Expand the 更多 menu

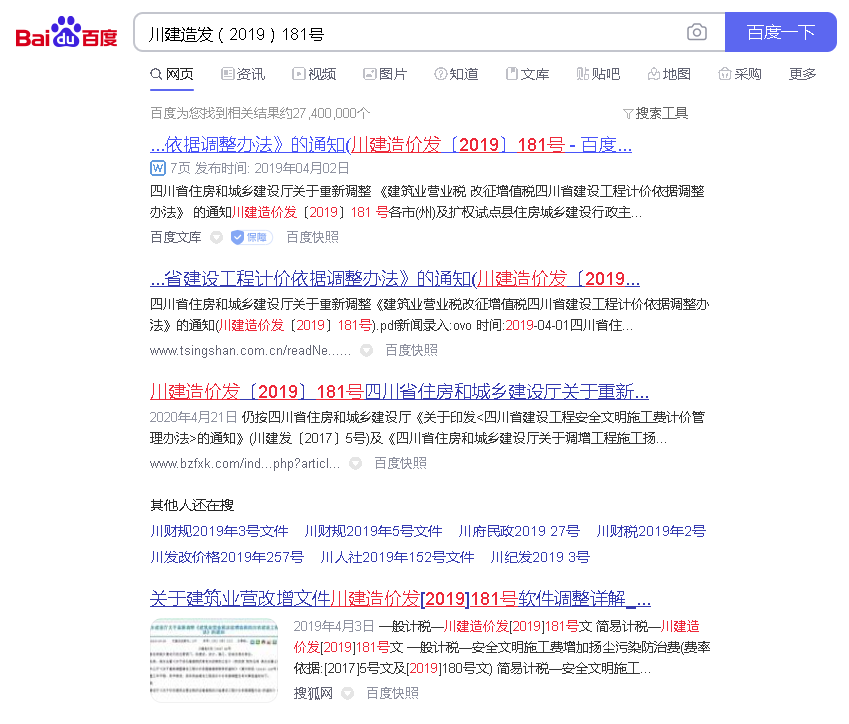802,74
